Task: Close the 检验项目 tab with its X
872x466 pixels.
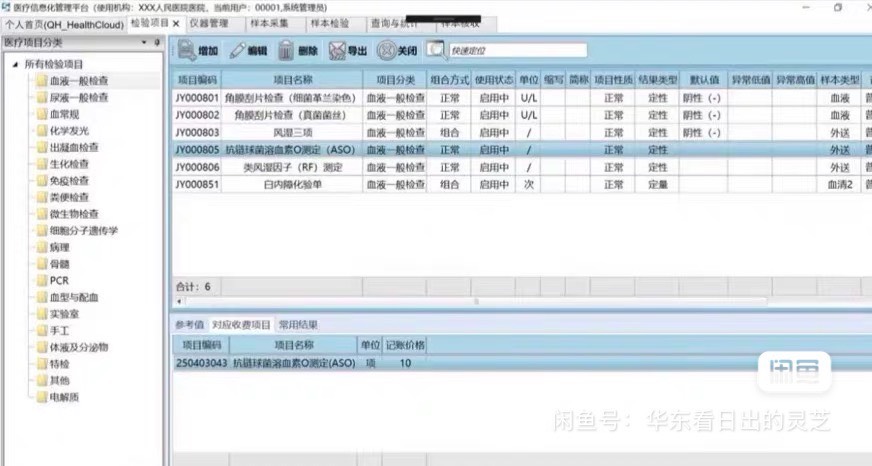Action: coord(176,23)
